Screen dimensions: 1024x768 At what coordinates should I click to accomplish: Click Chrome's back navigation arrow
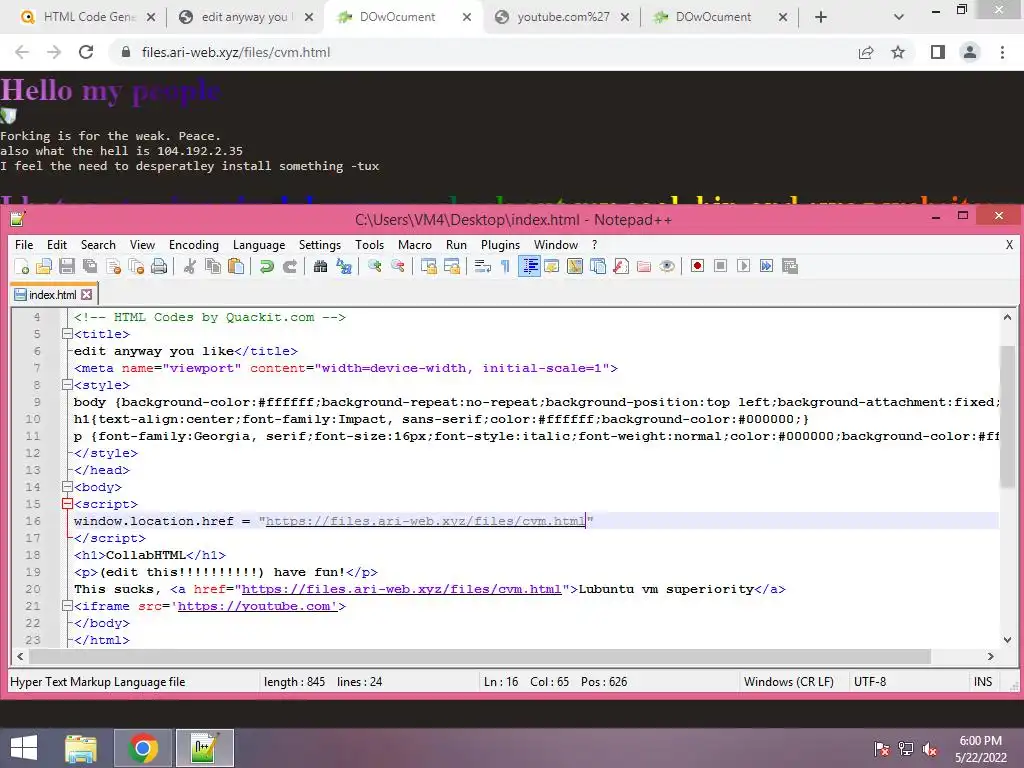coord(22,52)
